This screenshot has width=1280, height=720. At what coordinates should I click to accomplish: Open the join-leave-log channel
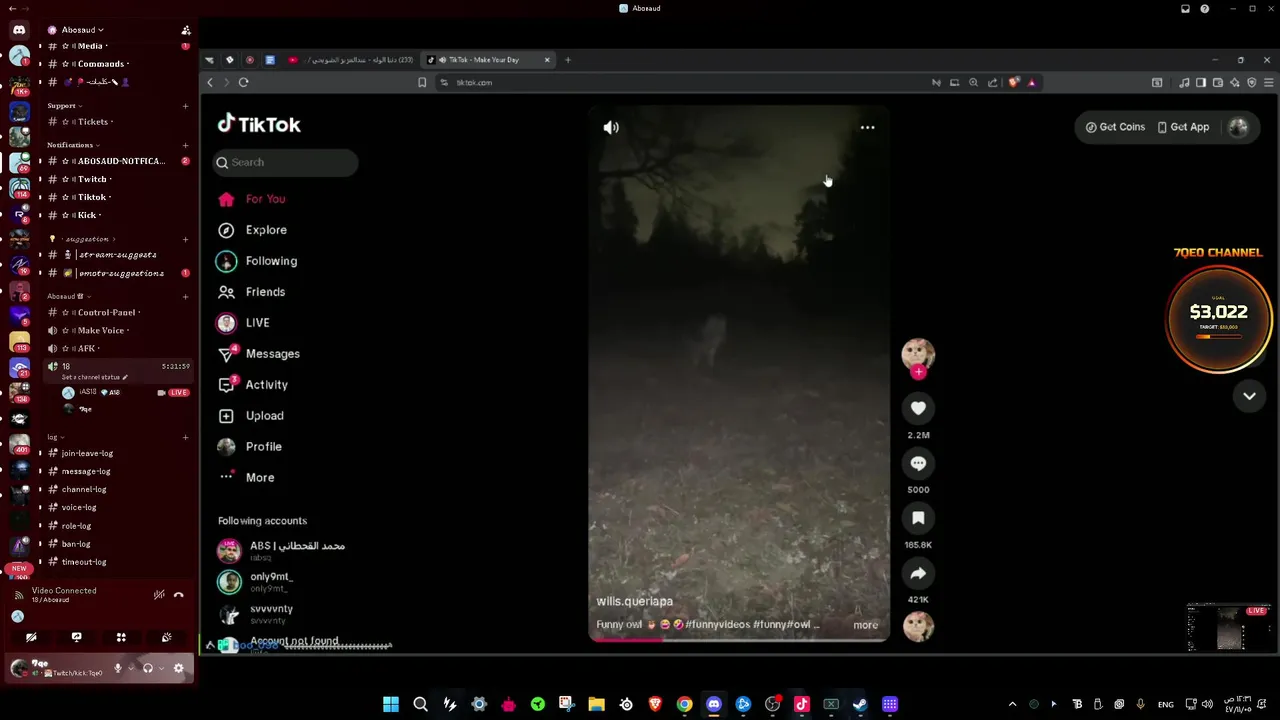point(87,453)
